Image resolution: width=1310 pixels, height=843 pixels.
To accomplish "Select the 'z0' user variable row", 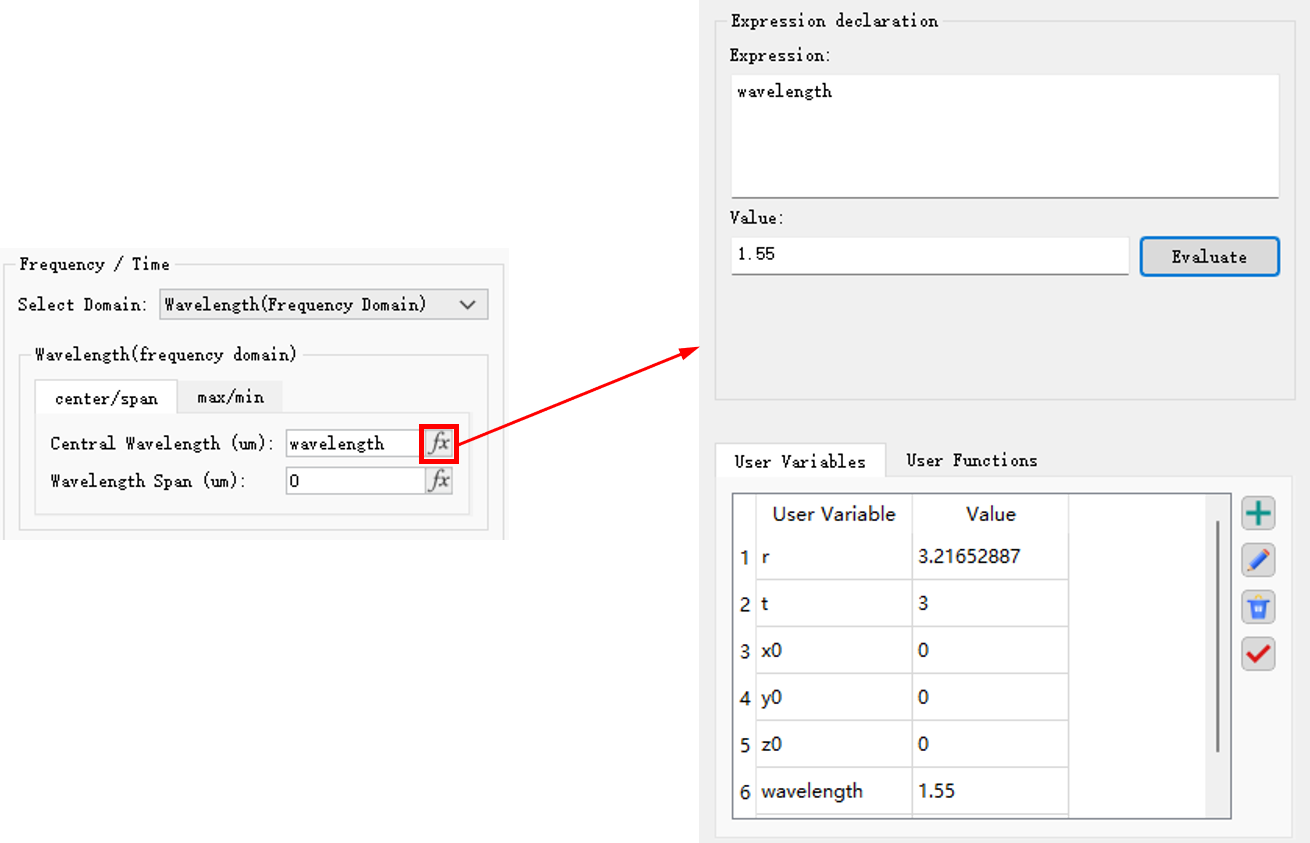I will tap(900, 745).
